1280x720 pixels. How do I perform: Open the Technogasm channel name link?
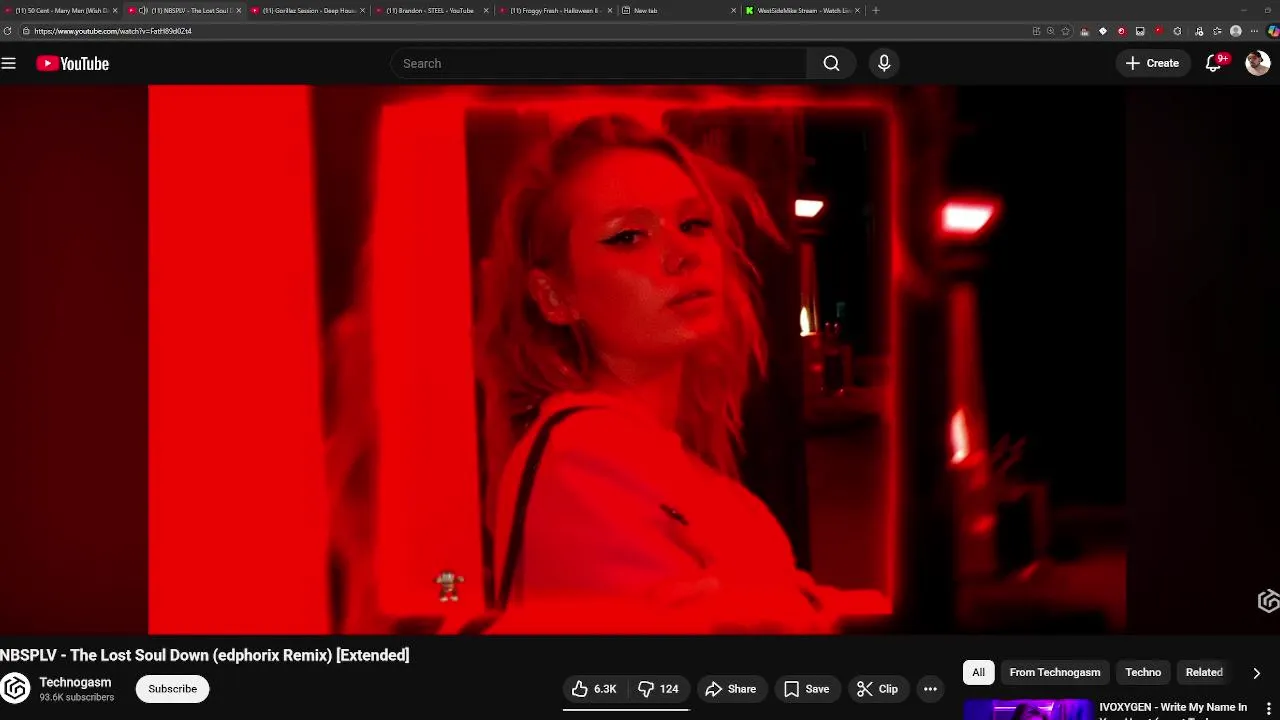pos(75,682)
